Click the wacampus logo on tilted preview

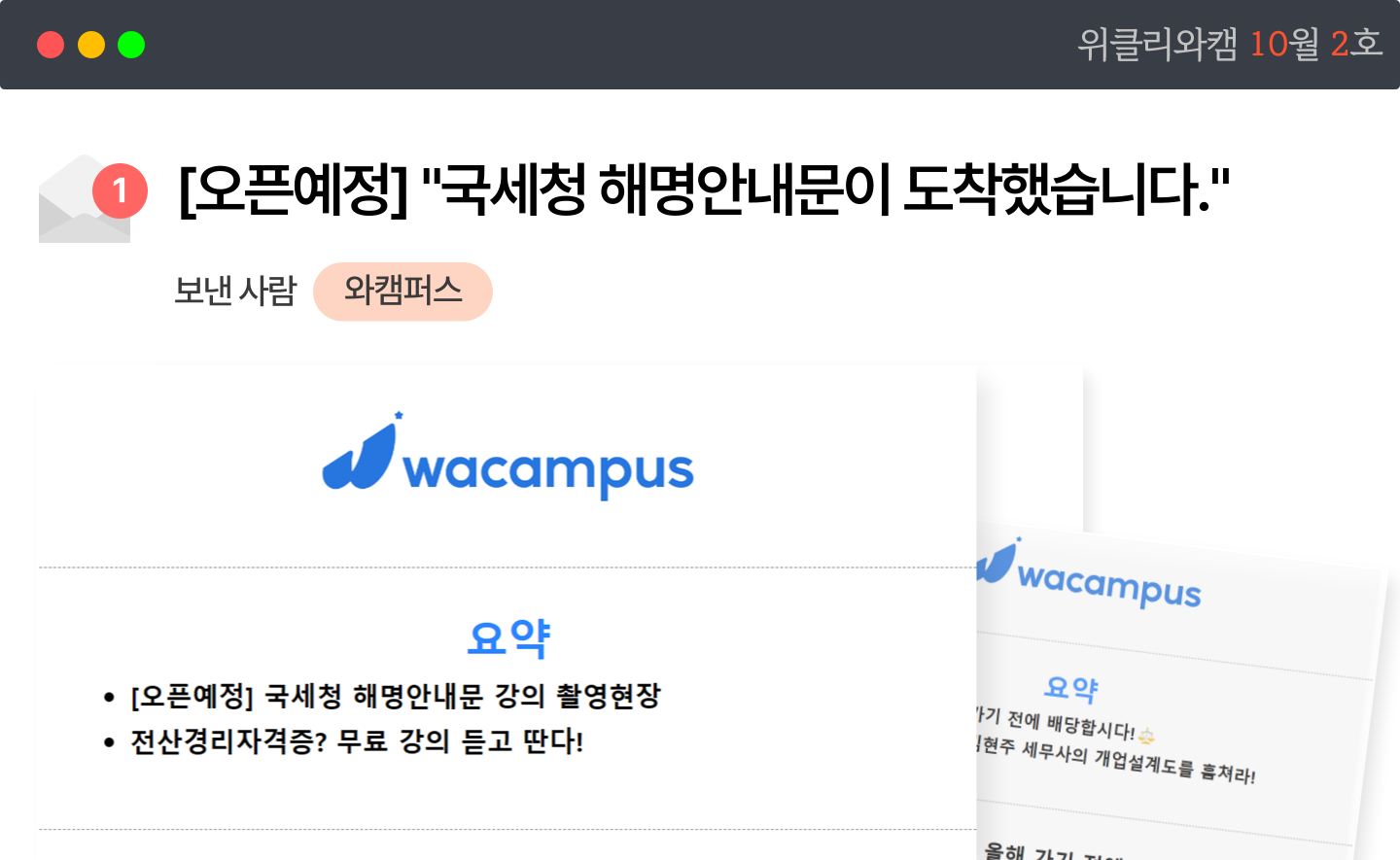coord(1089,575)
